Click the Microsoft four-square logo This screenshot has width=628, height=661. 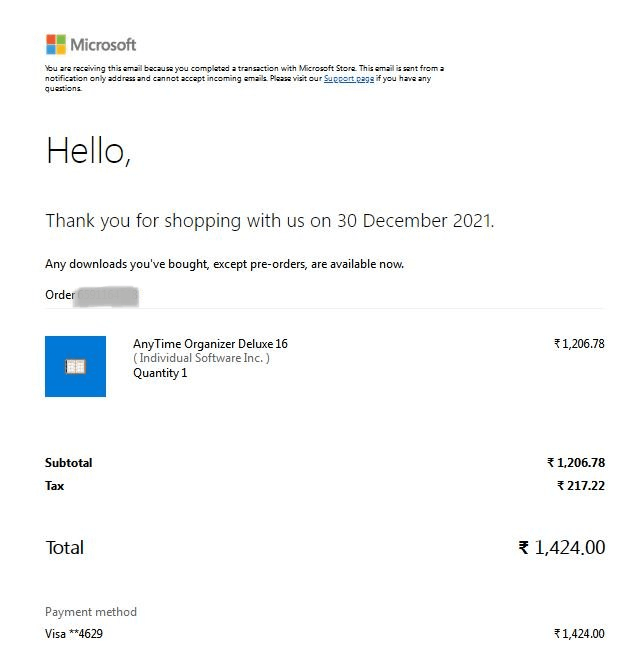coord(56,44)
